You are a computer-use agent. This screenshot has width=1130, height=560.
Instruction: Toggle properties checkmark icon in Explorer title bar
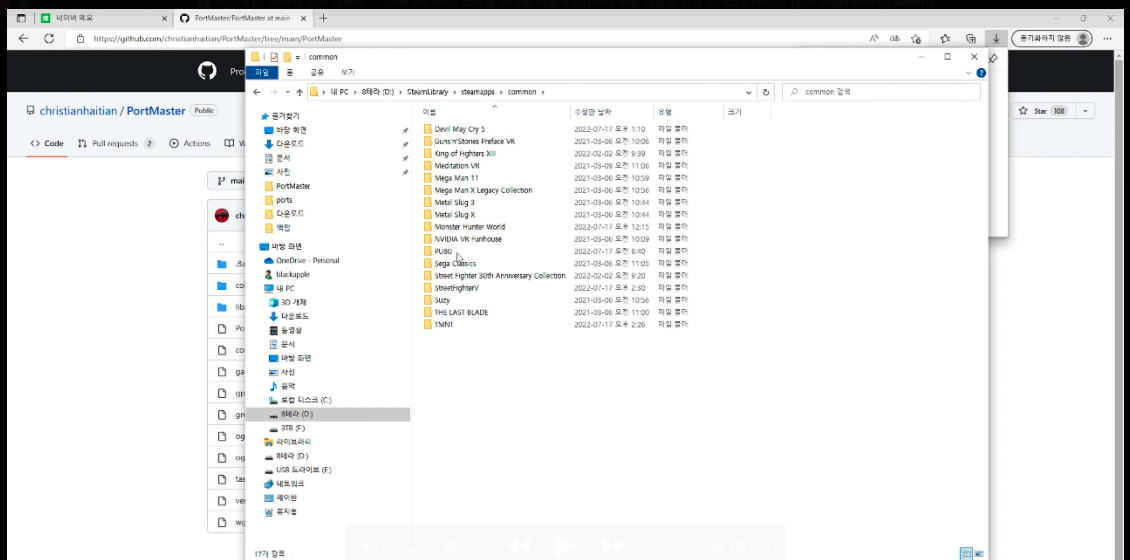coord(274,57)
